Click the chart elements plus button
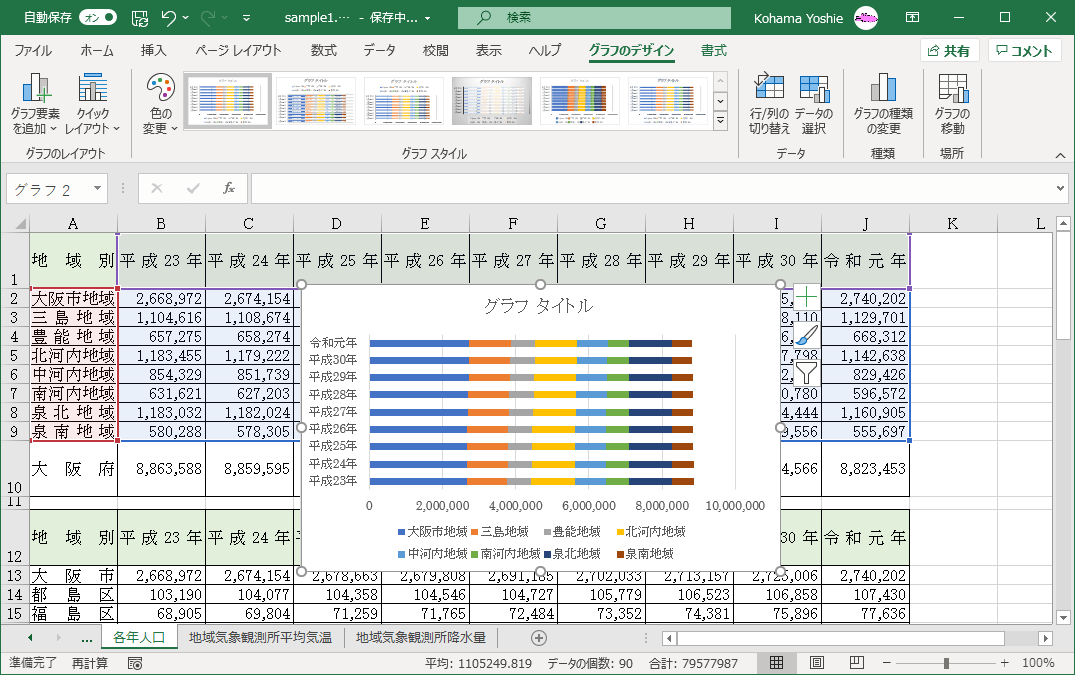Viewport: 1075px width, 675px height. point(806,297)
